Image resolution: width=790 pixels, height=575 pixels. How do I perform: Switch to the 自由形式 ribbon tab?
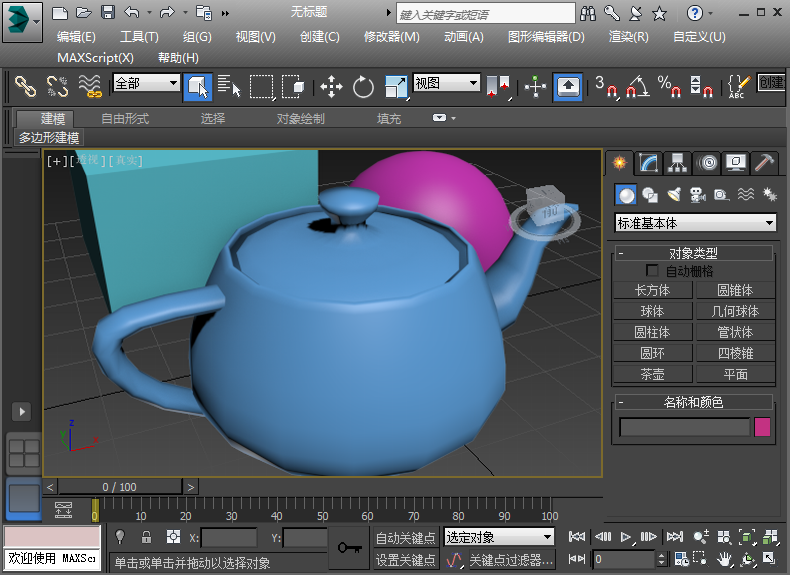click(x=125, y=119)
